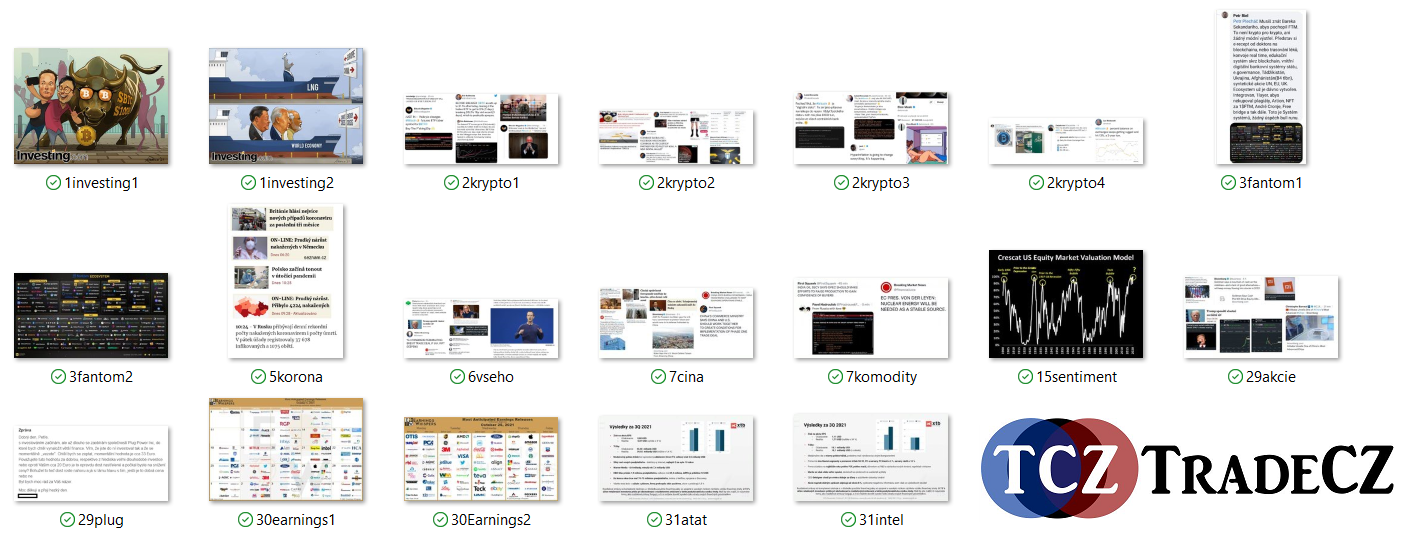
Task: Click the 2krypto4 file label
Action: (x=1075, y=183)
